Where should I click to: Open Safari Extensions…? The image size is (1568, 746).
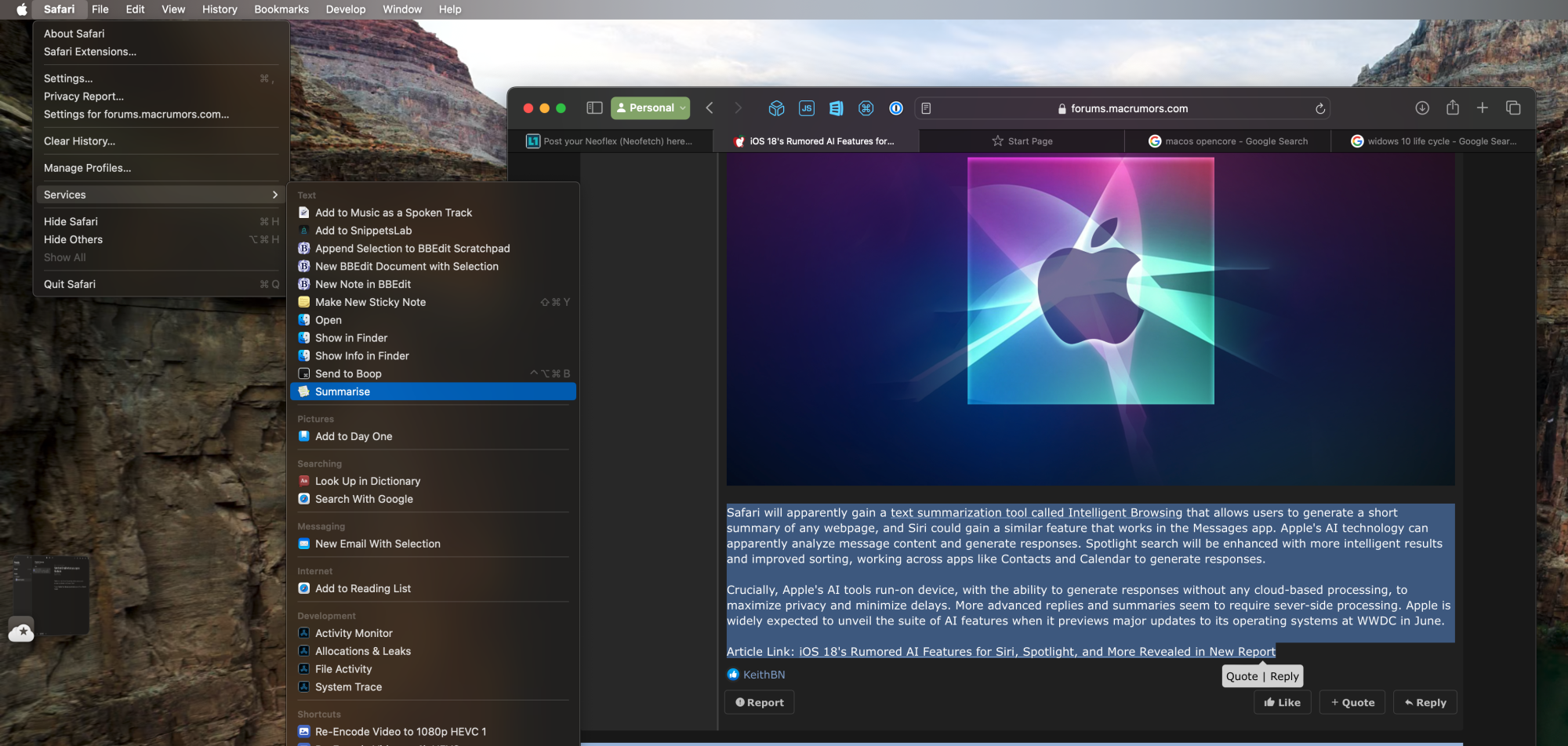click(161, 52)
